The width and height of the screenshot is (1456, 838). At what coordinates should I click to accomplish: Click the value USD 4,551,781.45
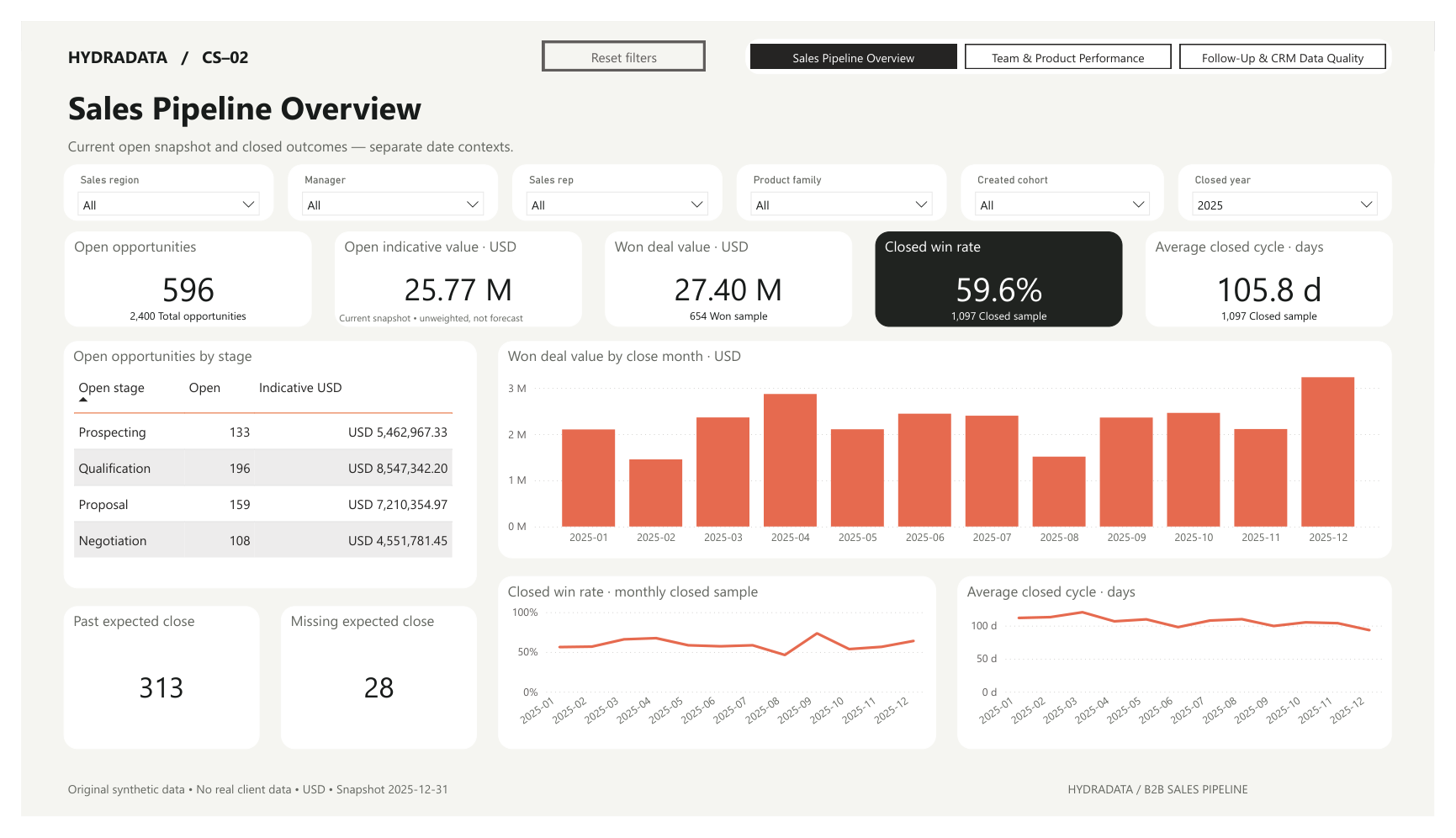[x=398, y=541]
